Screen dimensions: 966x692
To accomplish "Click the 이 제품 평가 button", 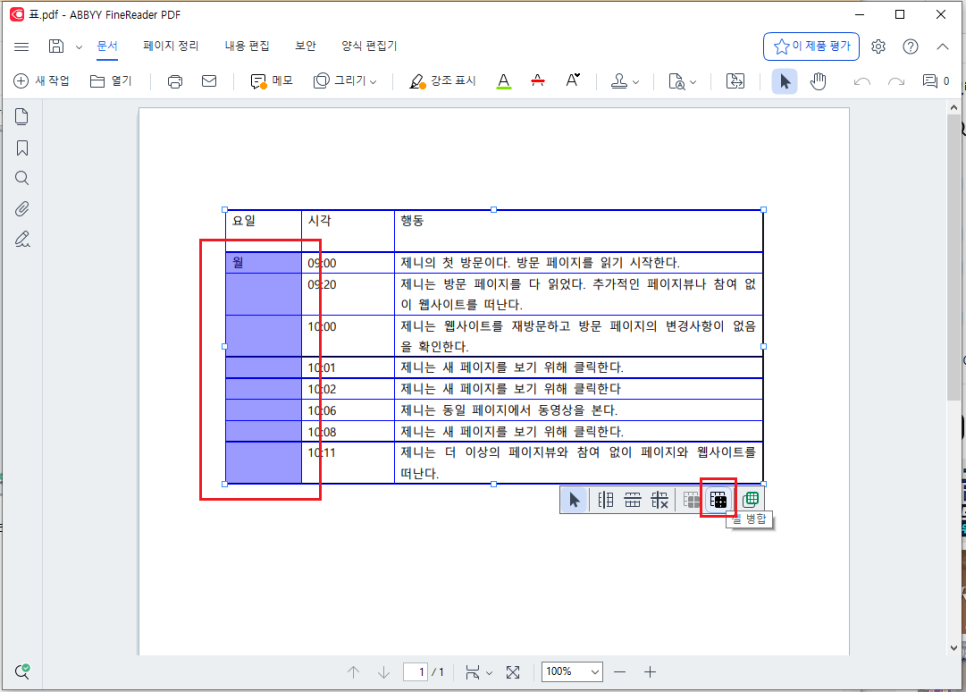I will 811,46.
